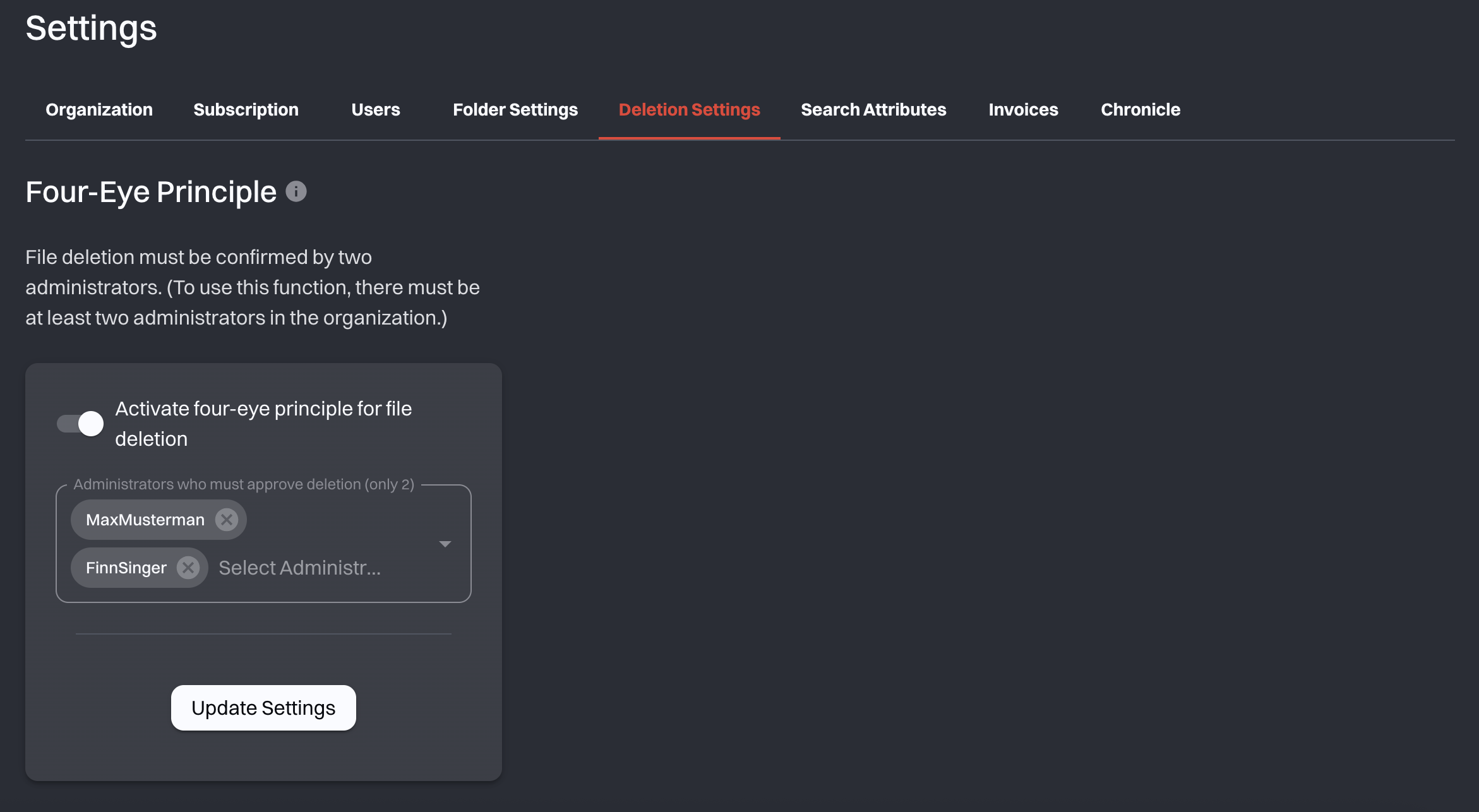Click inside the approvers field group
Viewport: 1479px width, 812px height.
(x=264, y=543)
